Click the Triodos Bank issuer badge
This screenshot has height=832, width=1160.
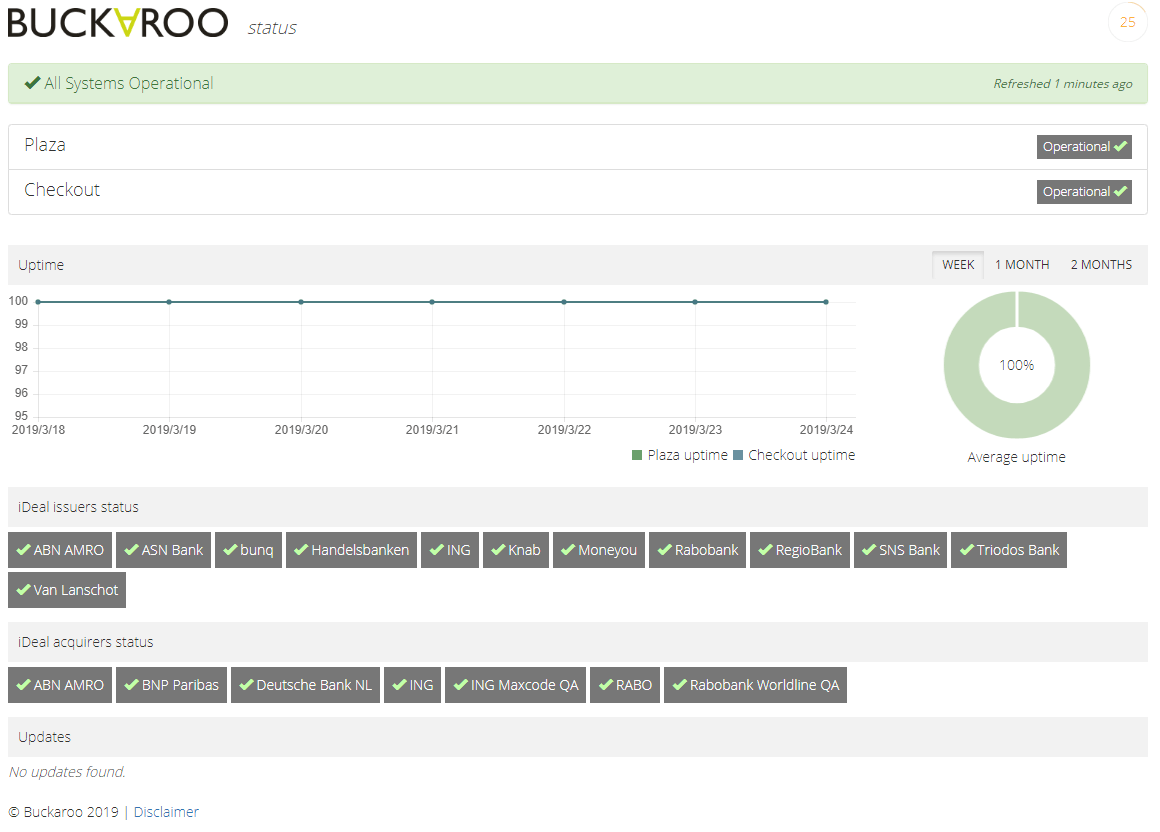click(x=1009, y=550)
